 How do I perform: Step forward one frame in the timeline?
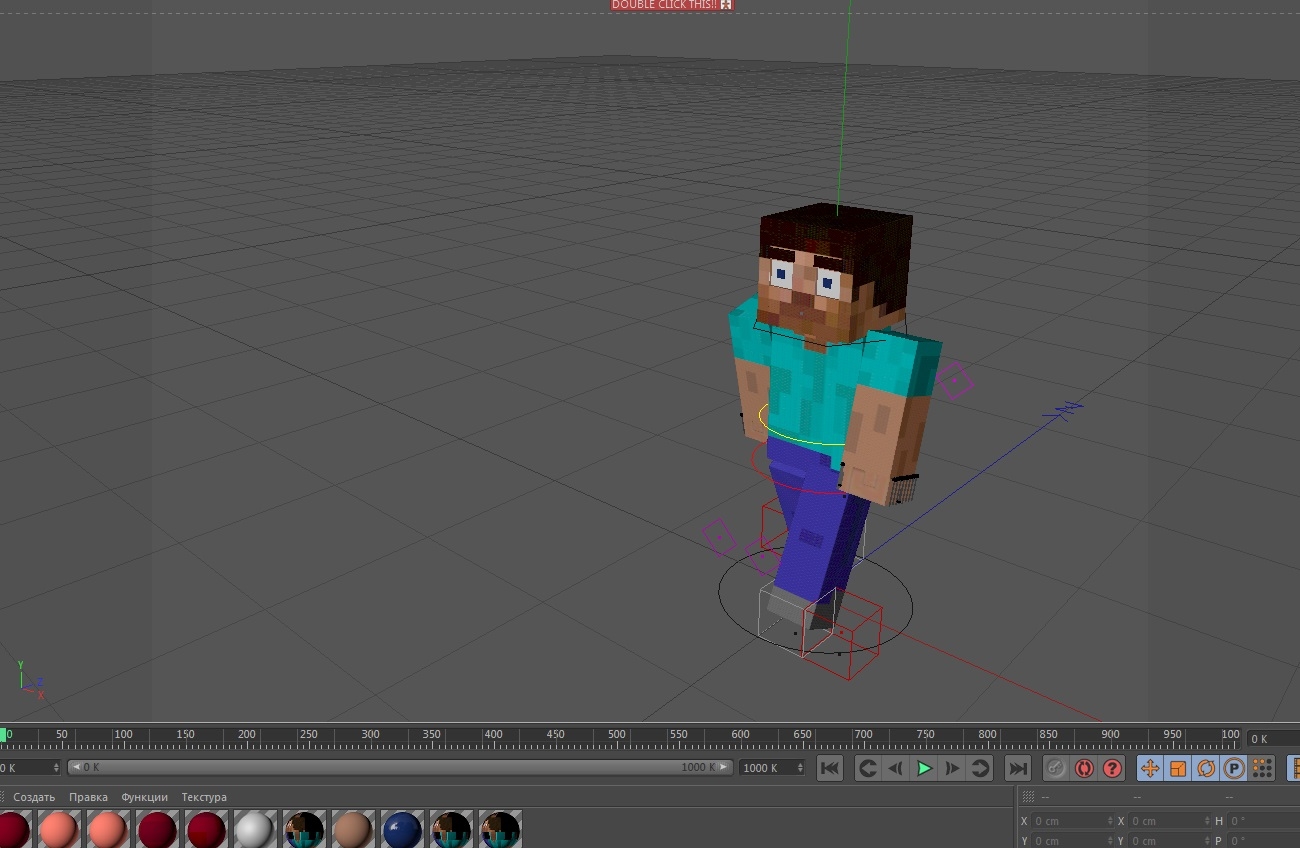point(951,768)
